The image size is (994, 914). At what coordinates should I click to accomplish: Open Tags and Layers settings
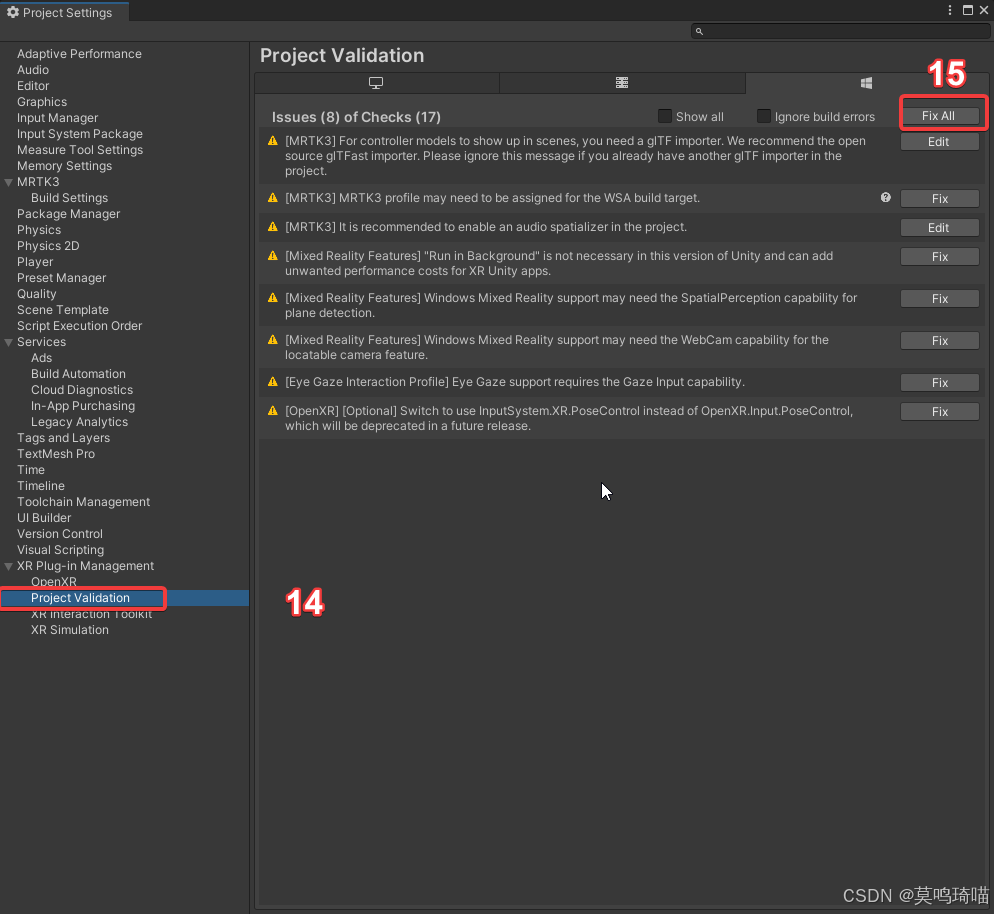[x=63, y=438]
